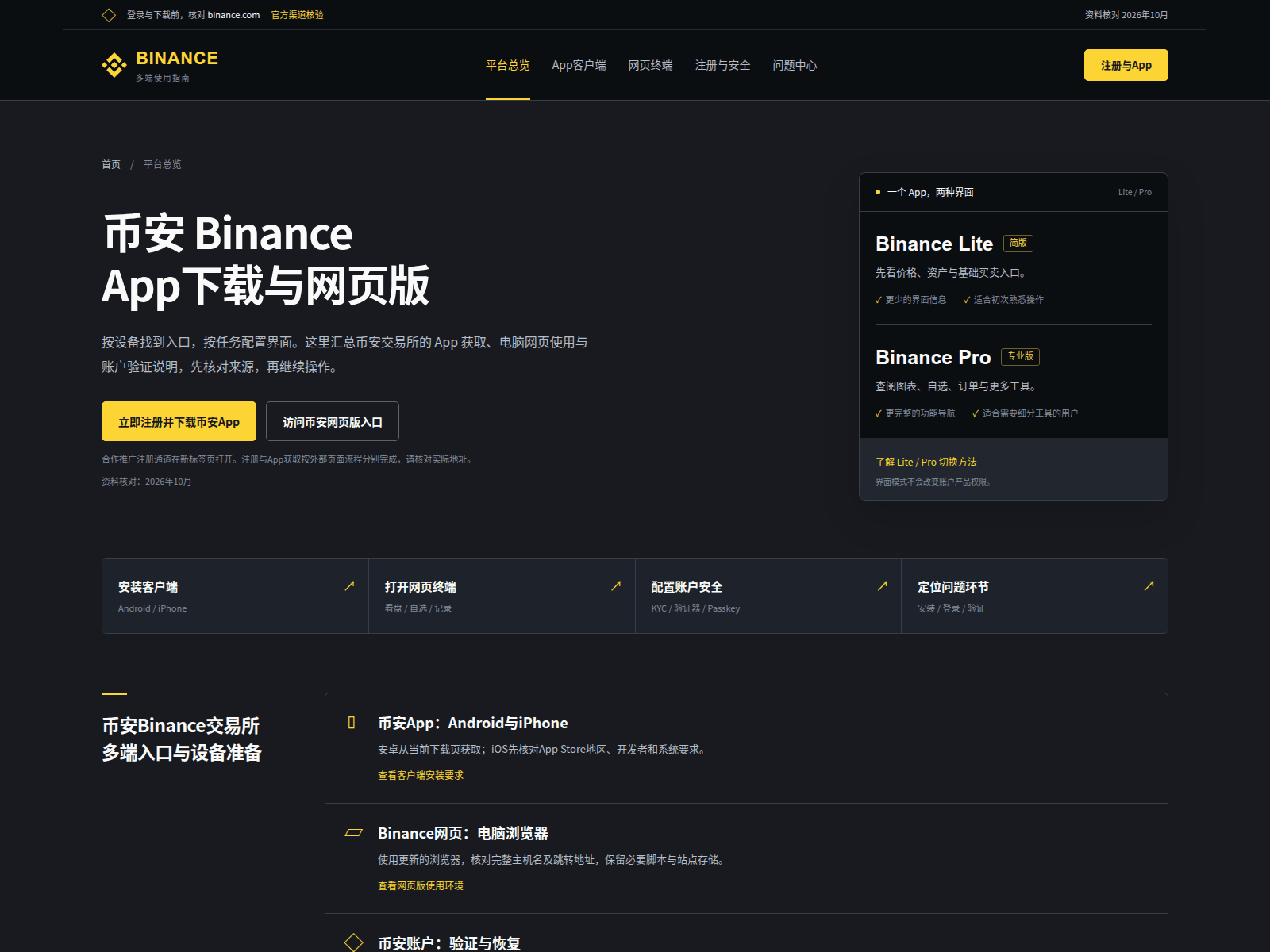
Task: Click the 更完整的功能导航 checkmark item
Action: point(915,413)
